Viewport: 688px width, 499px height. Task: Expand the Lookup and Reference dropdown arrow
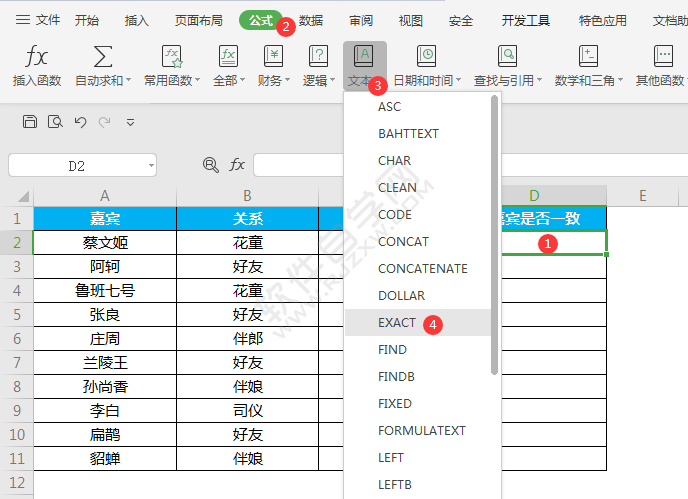point(539,80)
